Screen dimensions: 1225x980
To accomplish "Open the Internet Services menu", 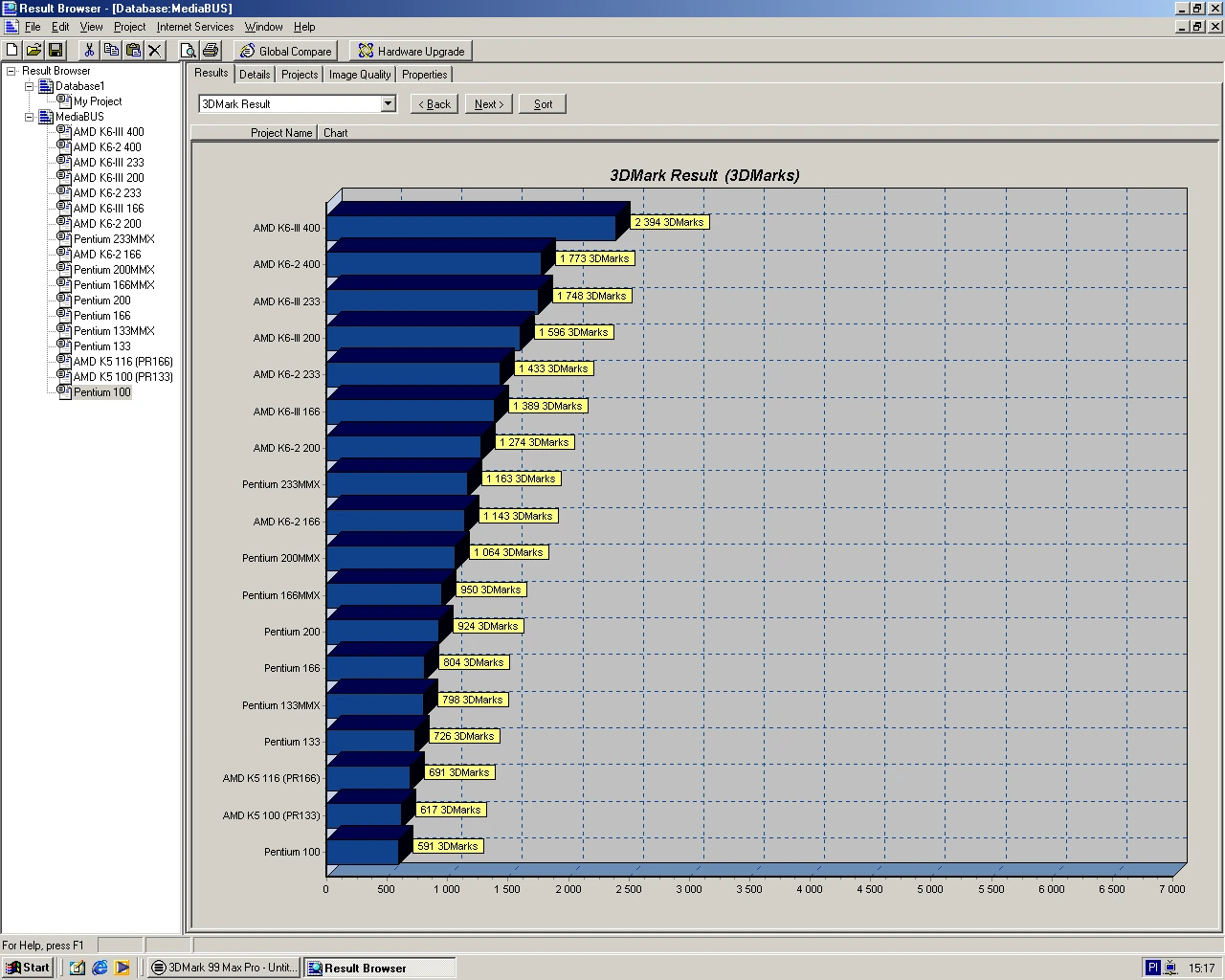I will click(x=195, y=27).
